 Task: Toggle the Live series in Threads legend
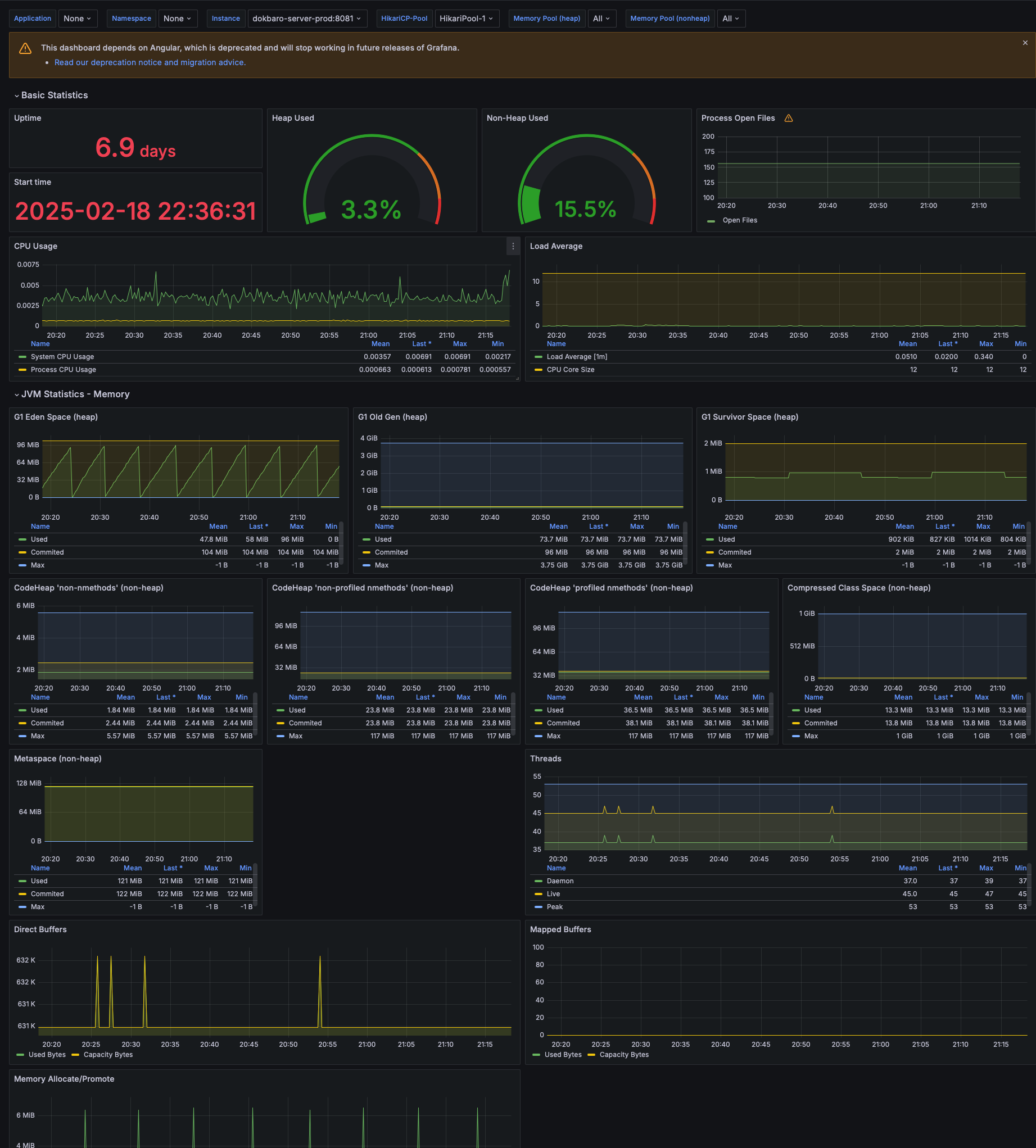(553, 893)
